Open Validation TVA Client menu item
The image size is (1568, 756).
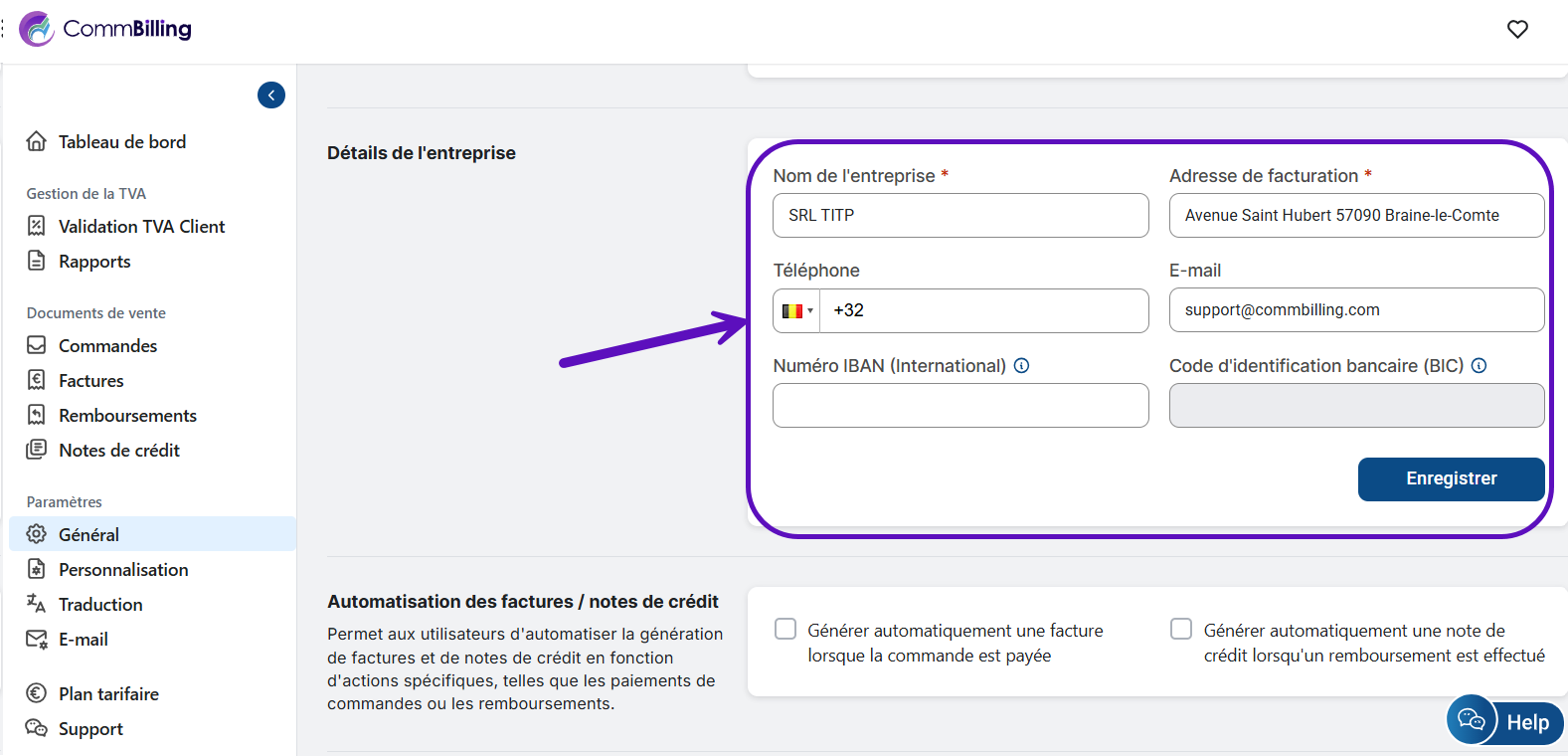(141, 226)
